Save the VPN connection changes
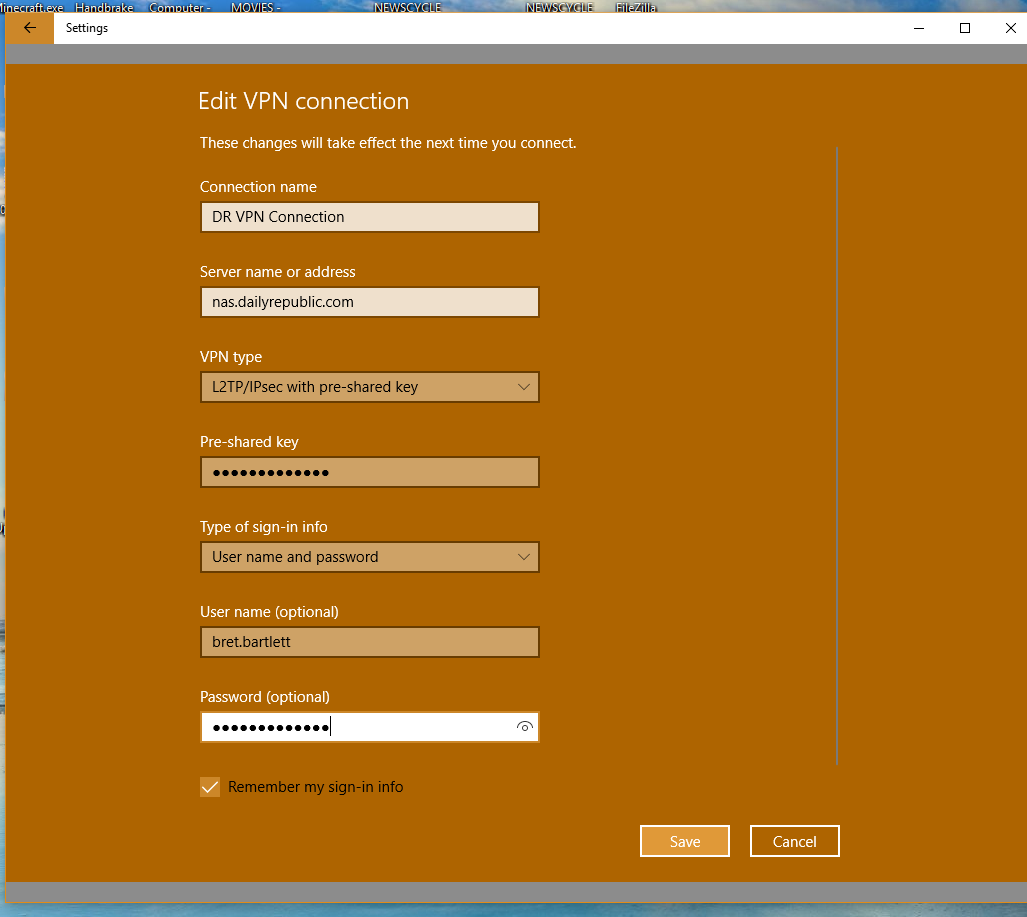Image resolution: width=1027 pixels, height=917 pixels. 684,841
